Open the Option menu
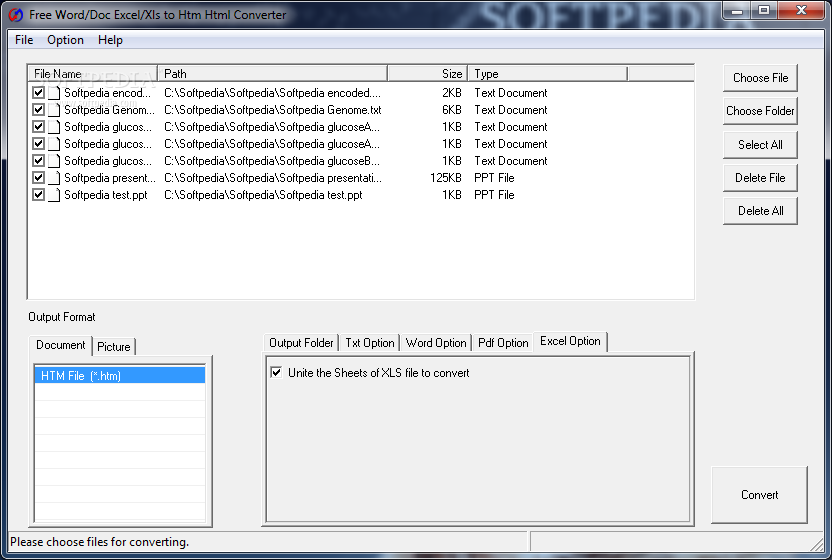Viewport: 832px width, 560px height. pyautogui.click(x=65, y=40)
